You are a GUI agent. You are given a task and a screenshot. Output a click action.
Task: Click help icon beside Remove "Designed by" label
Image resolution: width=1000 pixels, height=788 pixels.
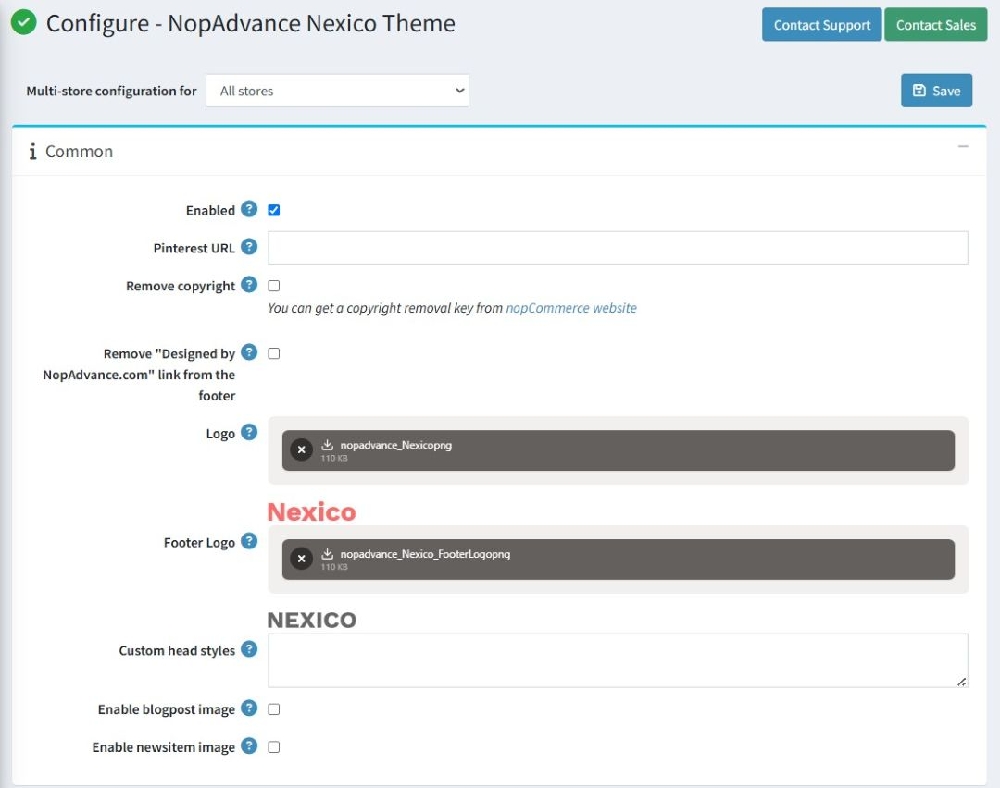point(249,352)
